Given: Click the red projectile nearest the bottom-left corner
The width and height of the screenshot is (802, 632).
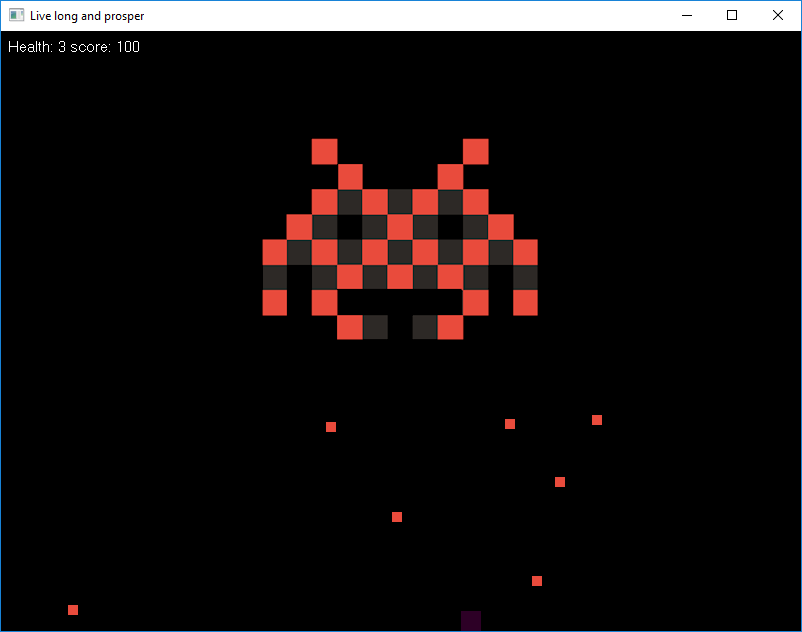Looking at the screenshot, I should point(73,610).
